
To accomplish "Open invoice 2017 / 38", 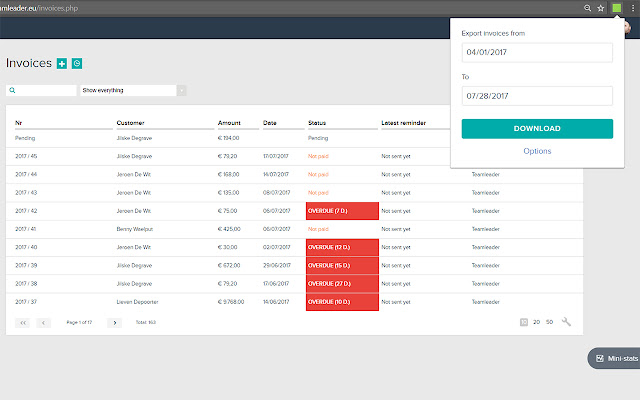I will tap(26, 284).
